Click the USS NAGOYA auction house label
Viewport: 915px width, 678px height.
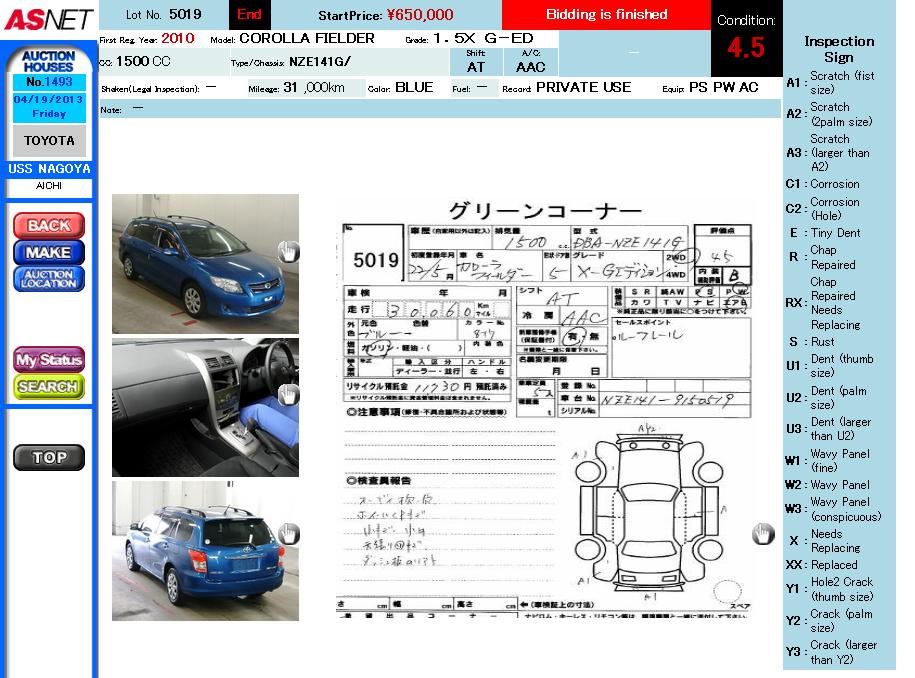48,169
